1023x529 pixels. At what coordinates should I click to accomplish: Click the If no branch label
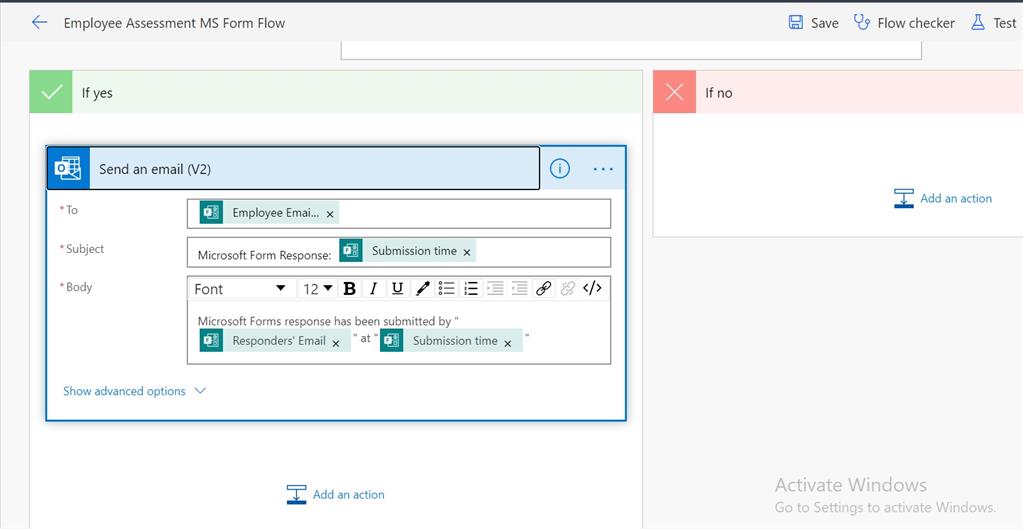718,93
